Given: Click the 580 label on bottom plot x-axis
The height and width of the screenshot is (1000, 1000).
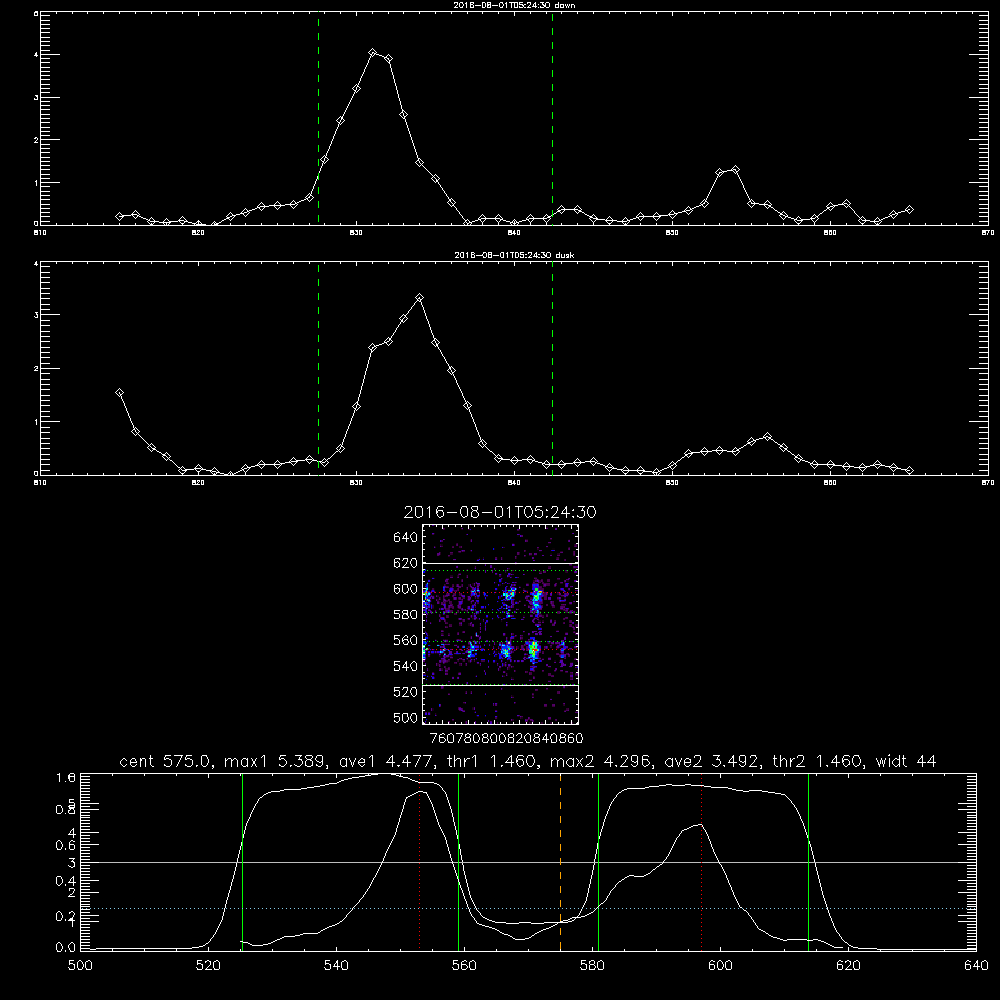Looking at the screenshot, I should pos(592,966).
